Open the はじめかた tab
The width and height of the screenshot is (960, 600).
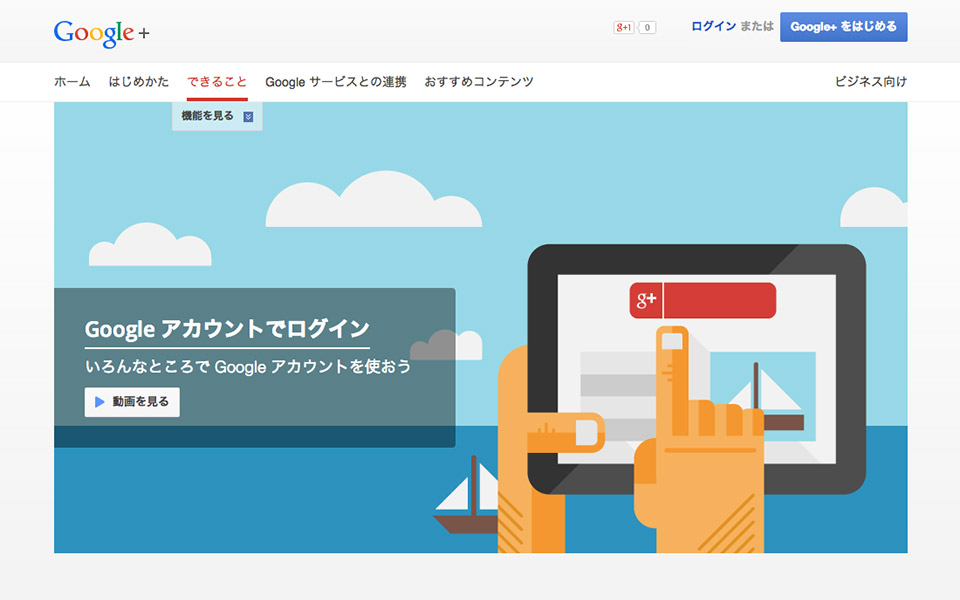pos(138,81)
